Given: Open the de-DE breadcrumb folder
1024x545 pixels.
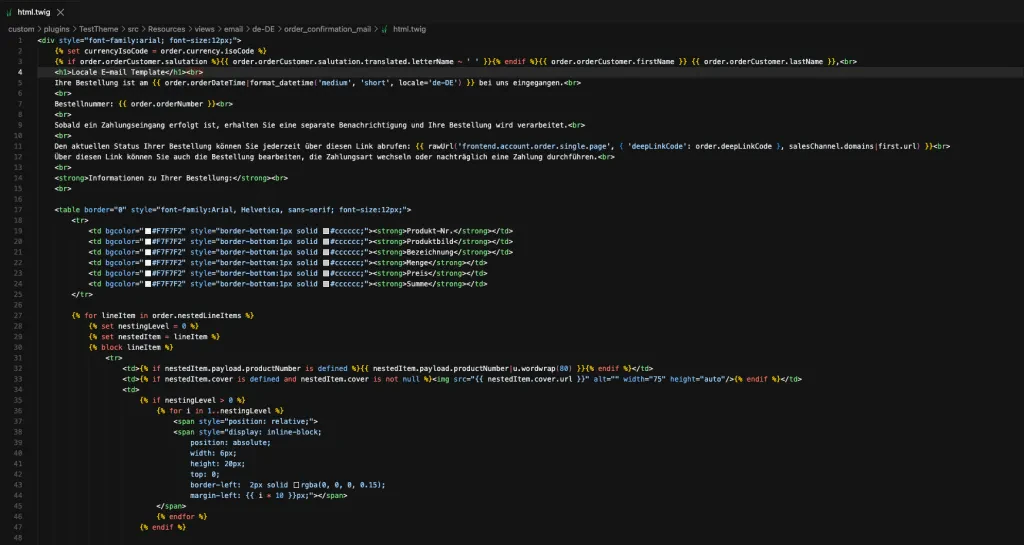Looking at the screenshot, I should click(263, 29).
